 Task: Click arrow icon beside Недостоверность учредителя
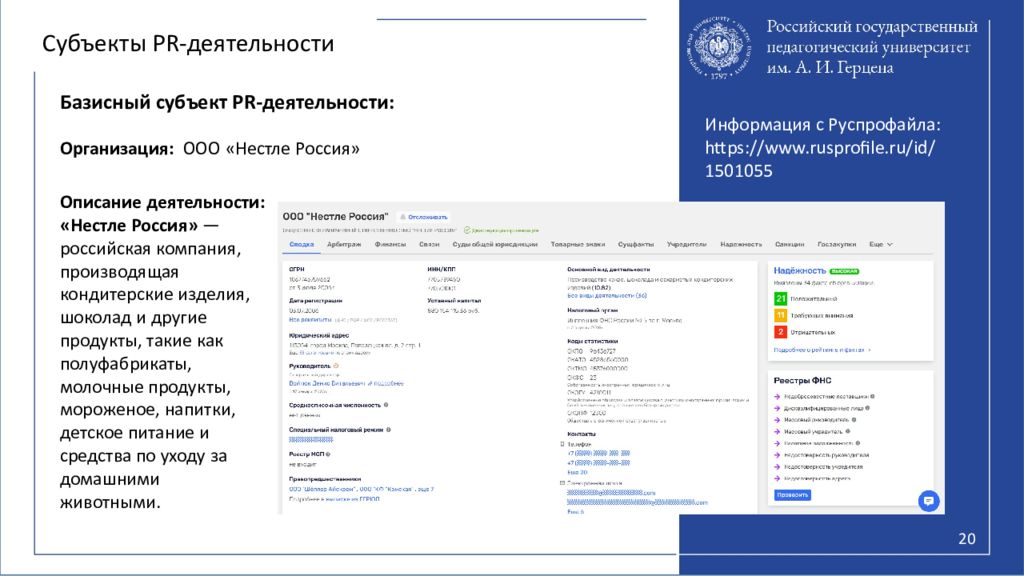777,467
